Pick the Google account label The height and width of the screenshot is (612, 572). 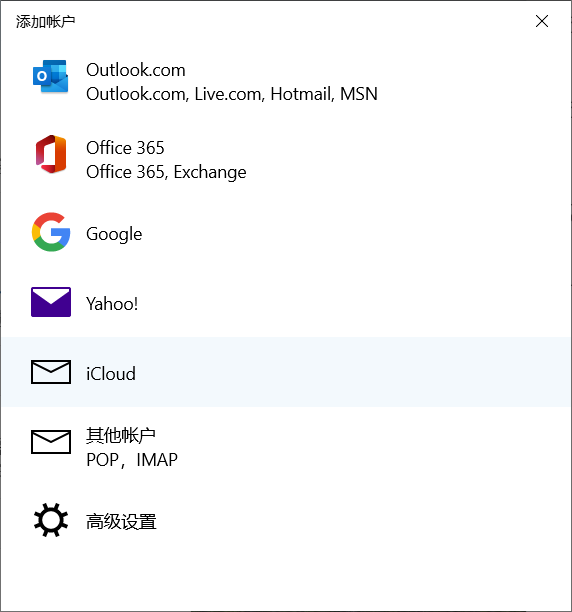point(114,234)
